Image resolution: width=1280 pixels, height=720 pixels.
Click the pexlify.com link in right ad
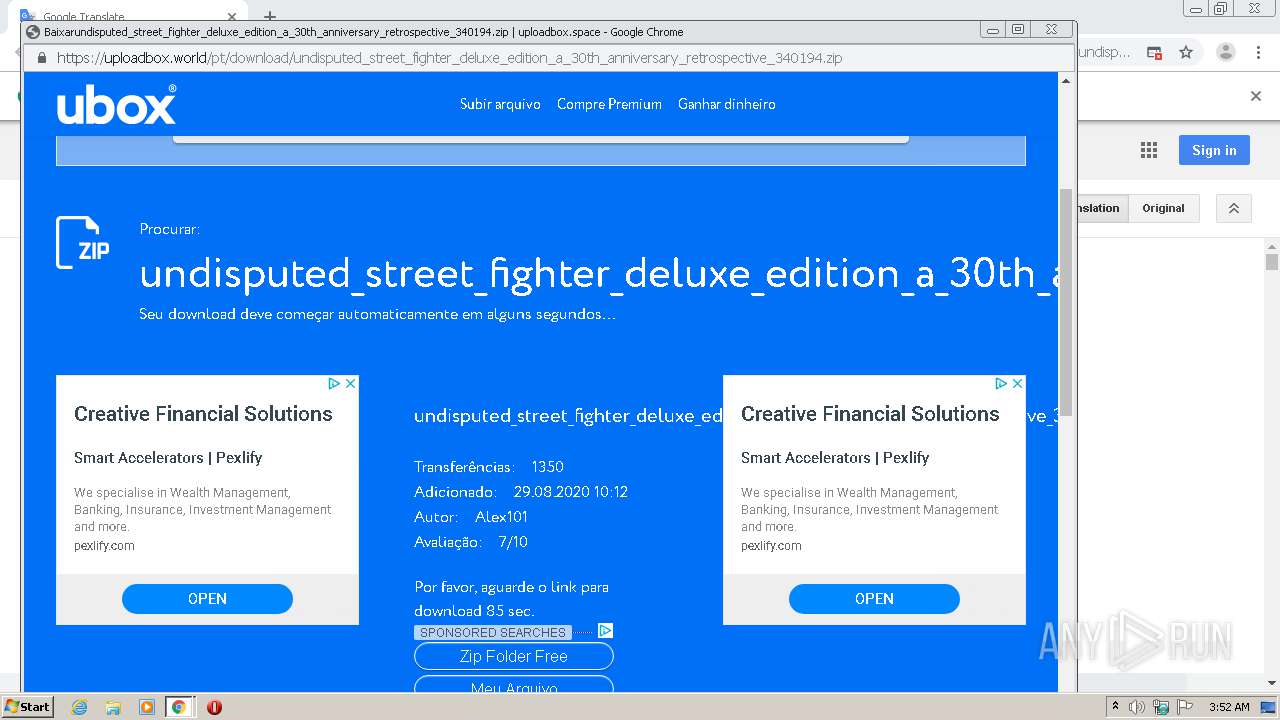(x=771, y=546)
